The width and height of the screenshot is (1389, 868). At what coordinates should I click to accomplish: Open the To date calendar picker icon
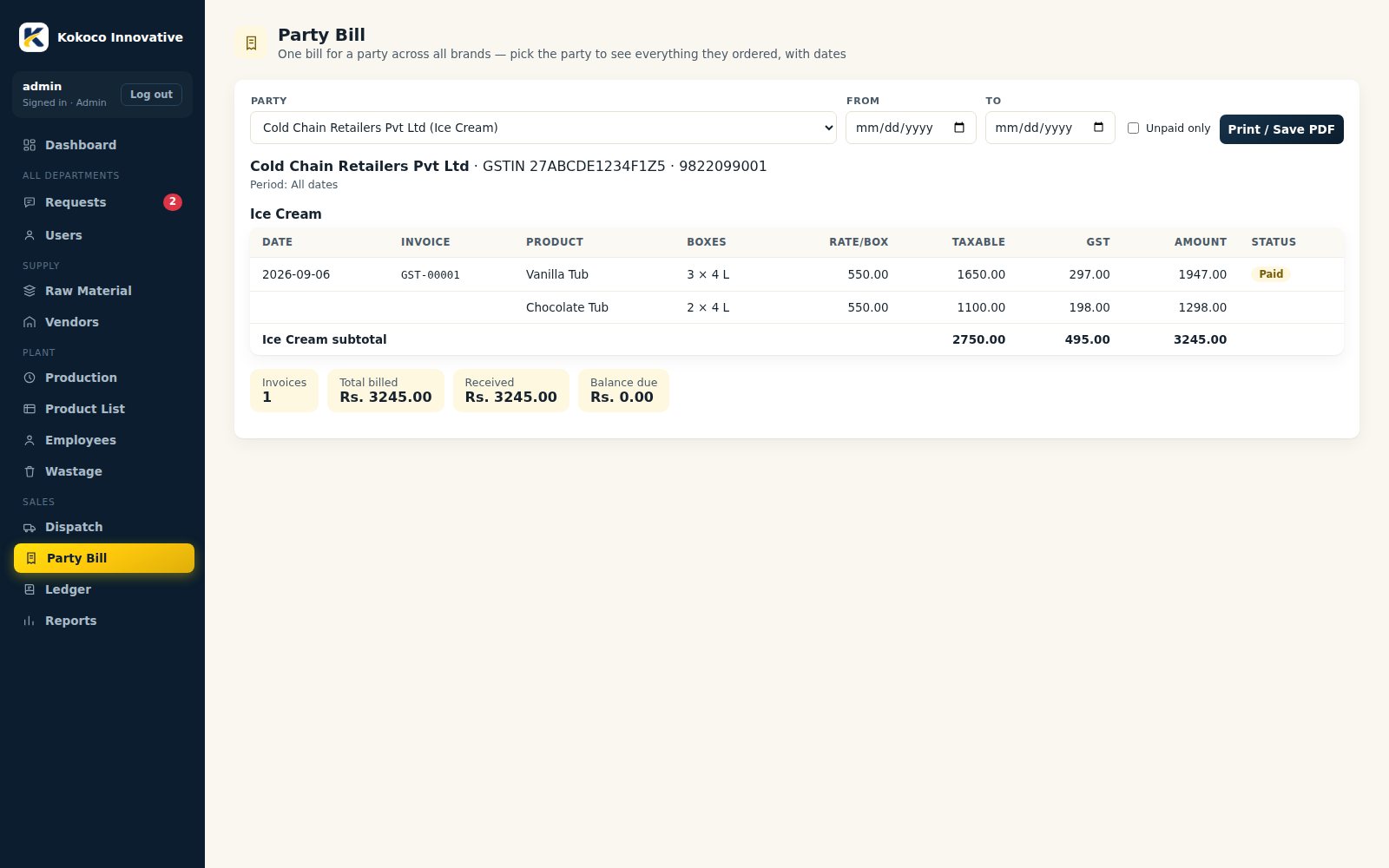coord(1098,128)
